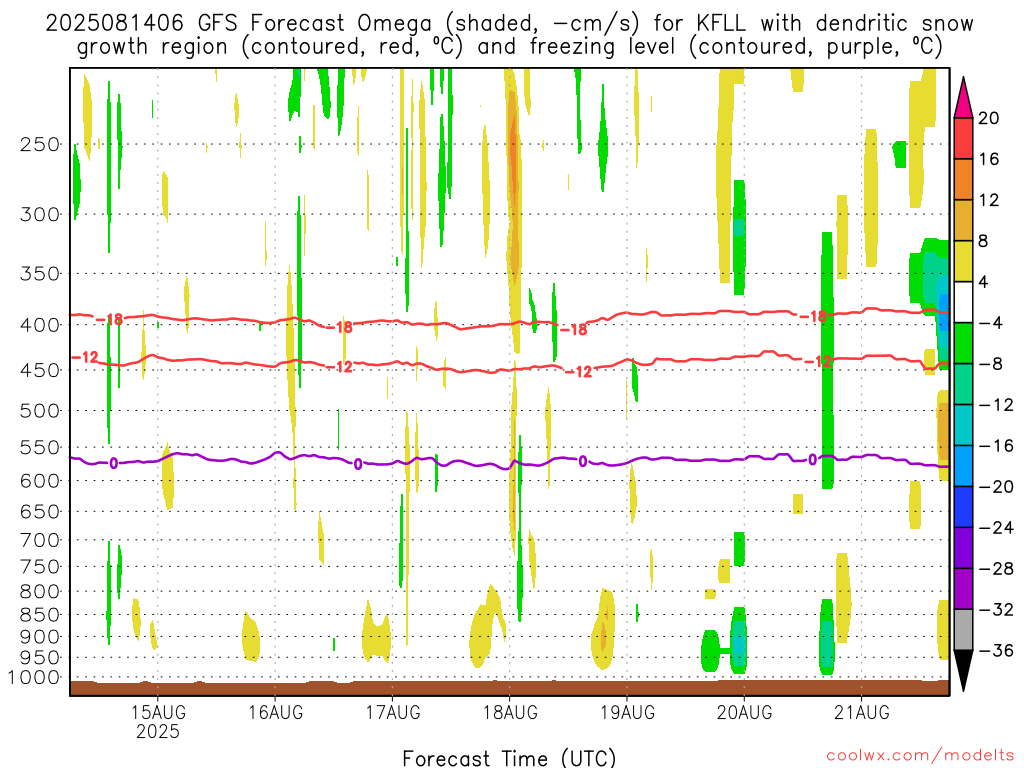Viewport: 1024px width, 768px height.
Task: Select the -4 value on the colorbar
Action: pos(990,323)
